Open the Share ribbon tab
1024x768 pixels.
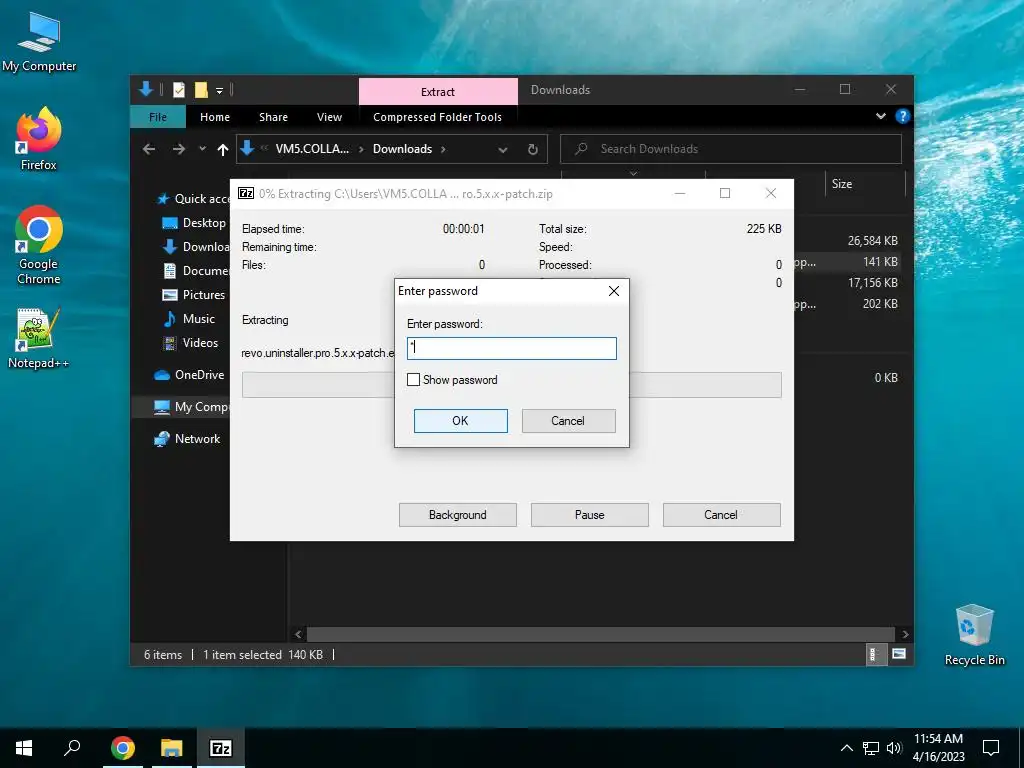[x=273, y=117]
